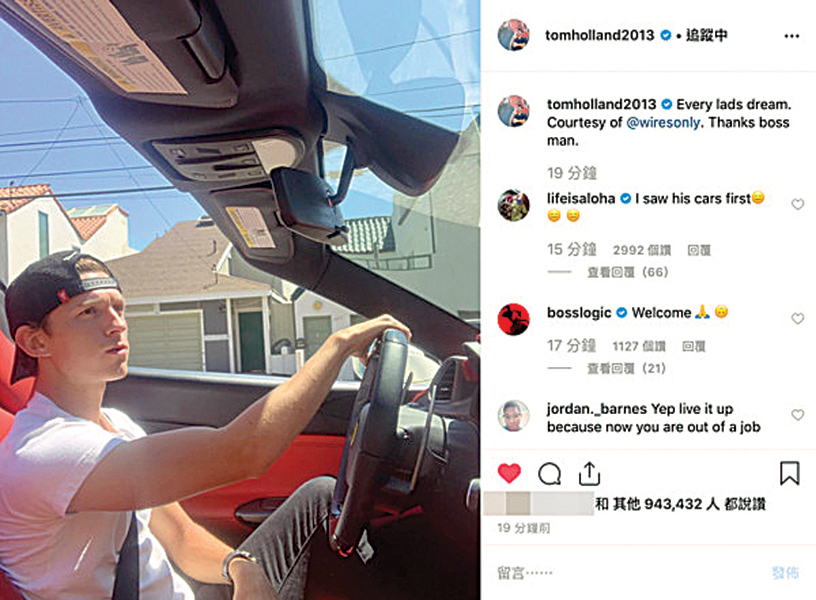
Task: Expand the 66 replies under the lifeisaloha comment
Action: click(x=628, y=272)
